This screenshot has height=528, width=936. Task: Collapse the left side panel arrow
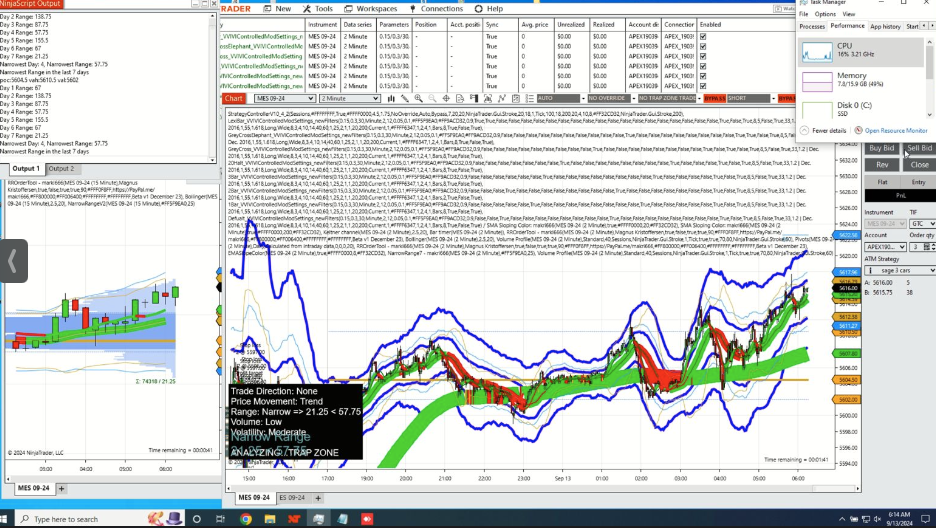pyautogui.click(x=13, y=261)
